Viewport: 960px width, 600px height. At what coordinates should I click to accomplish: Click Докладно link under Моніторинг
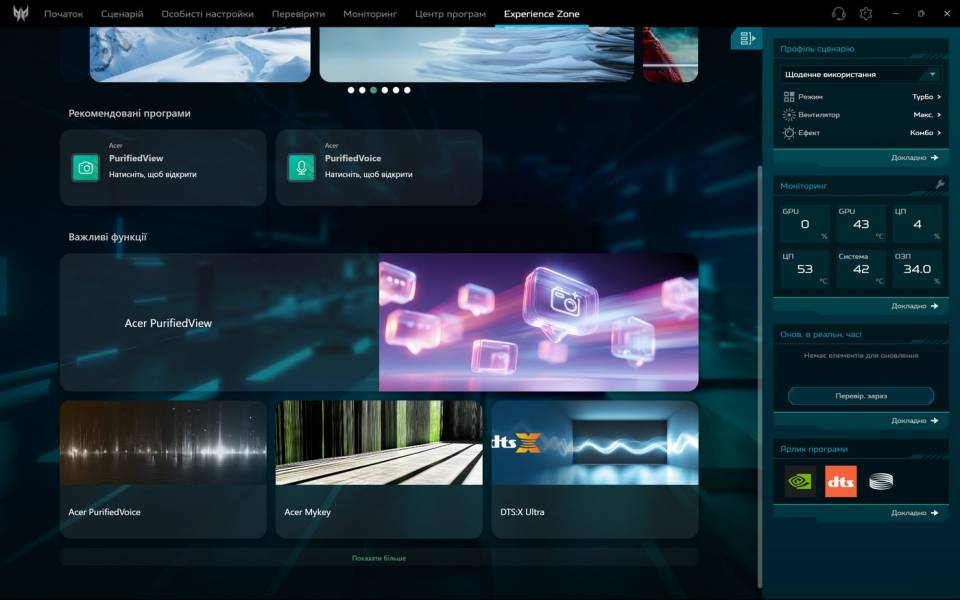pos(915,306)
